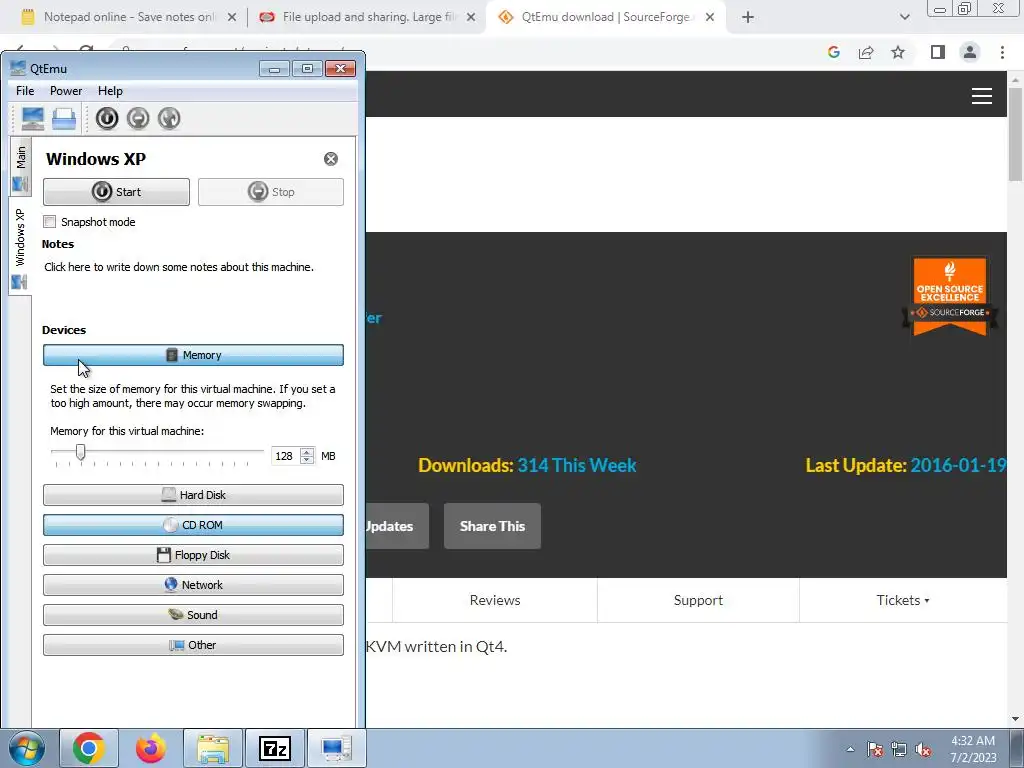Expand the Sound section
1024x768 pixels.
(193, 615)
